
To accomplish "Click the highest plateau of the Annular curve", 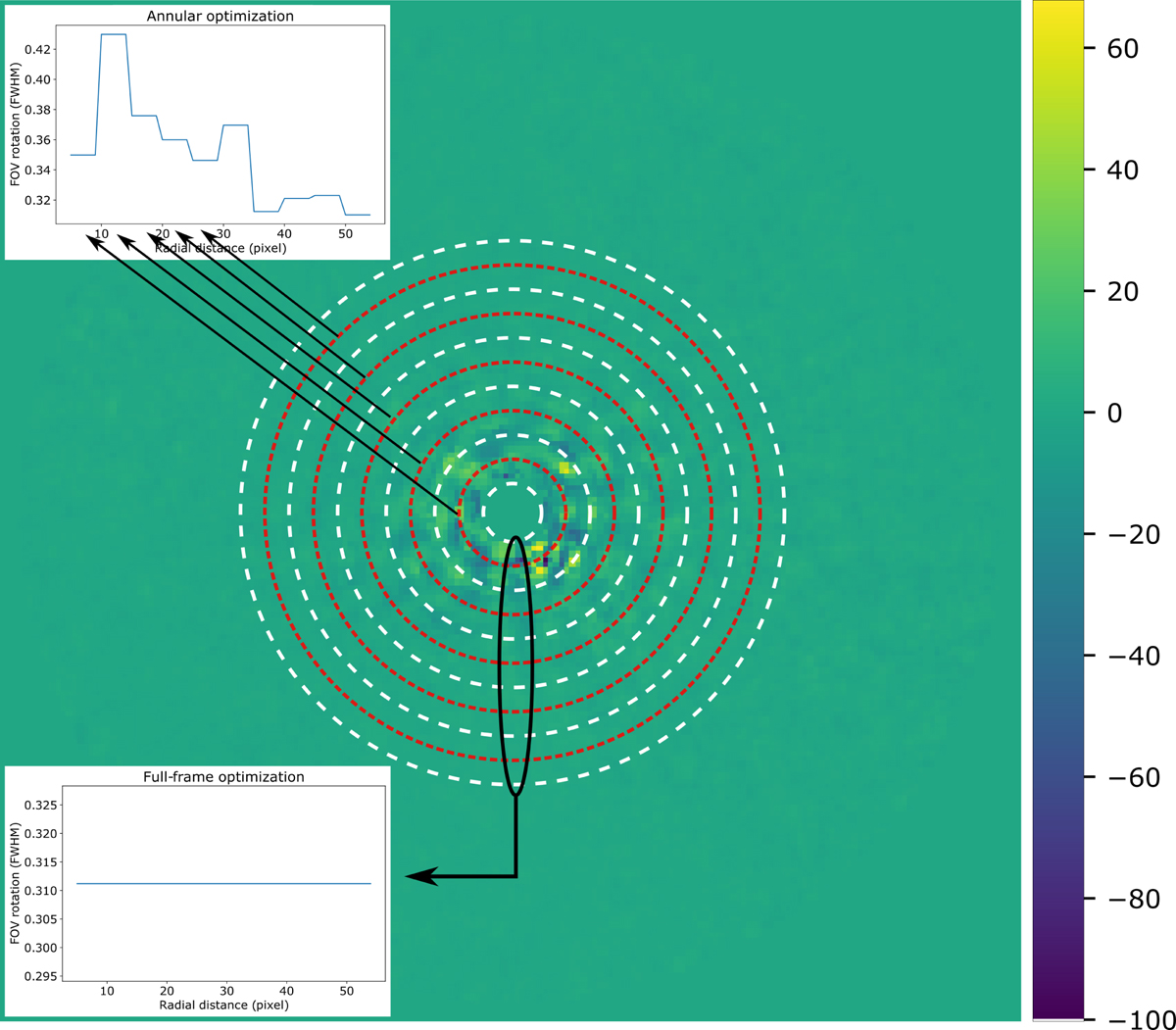I will pyautogui.click(x=114, y=34).
